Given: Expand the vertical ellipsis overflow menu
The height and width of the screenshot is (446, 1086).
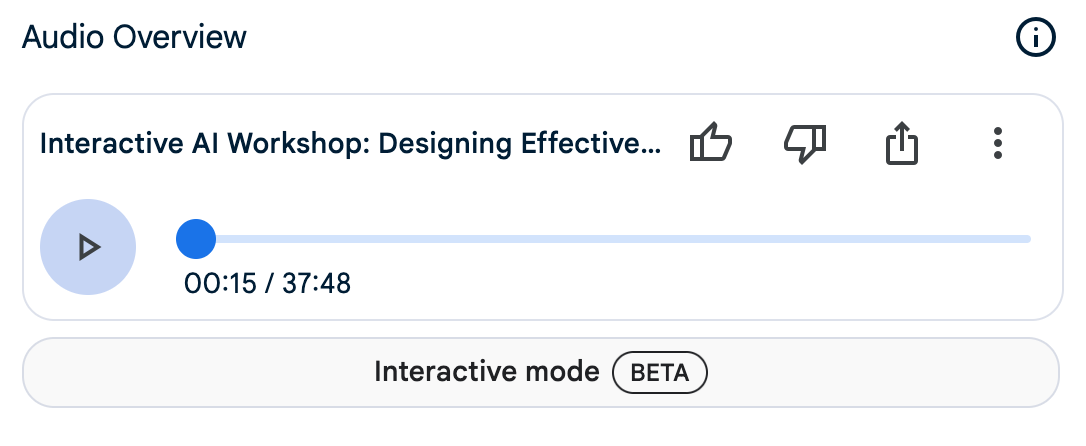Looking at the screenshot, I should tap(997, 143).
